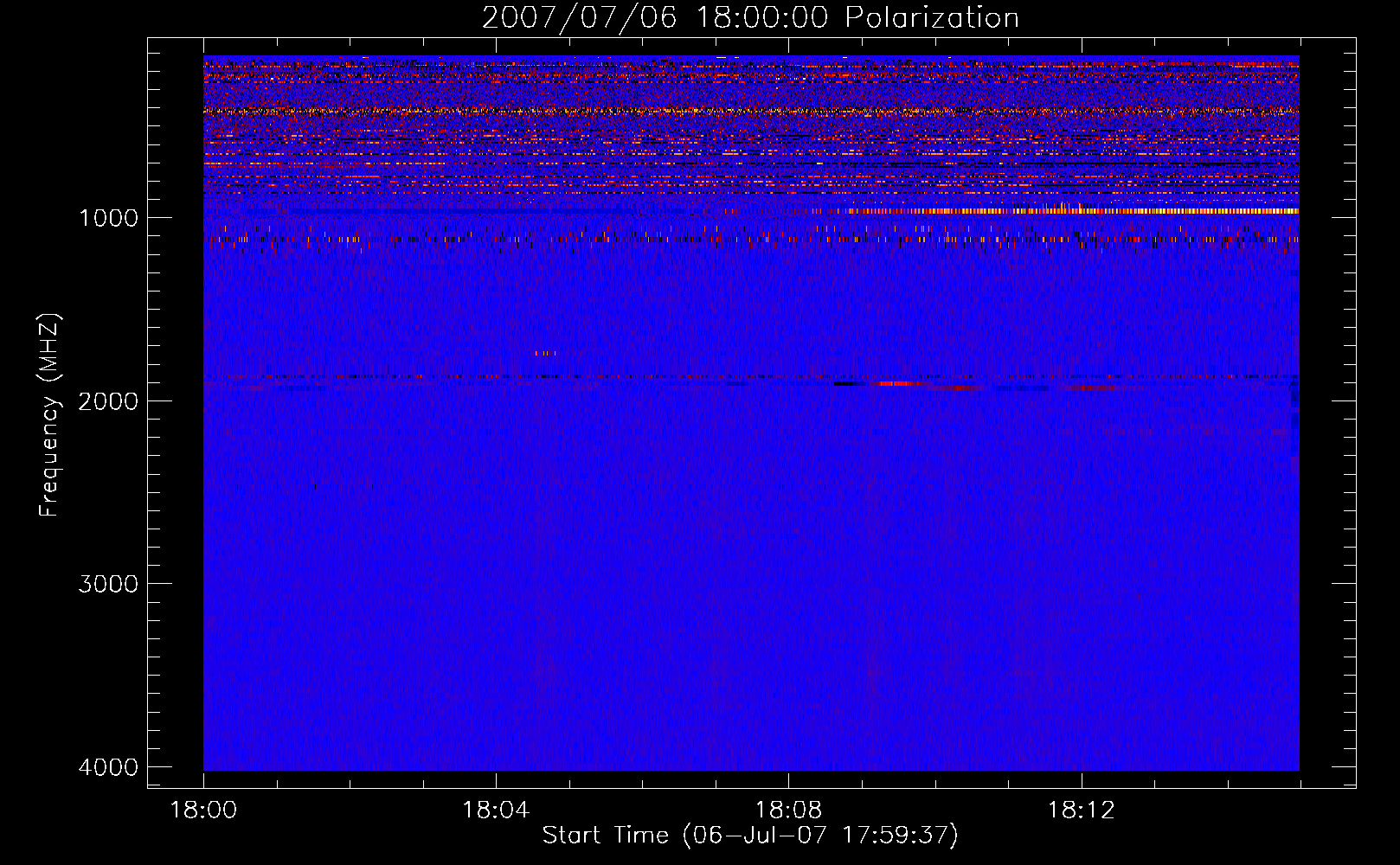Click the plot title '2007/07/06 18:00:00 Polarization'
This screenshot has width=1400, height=865.
(x=750, y=17)
